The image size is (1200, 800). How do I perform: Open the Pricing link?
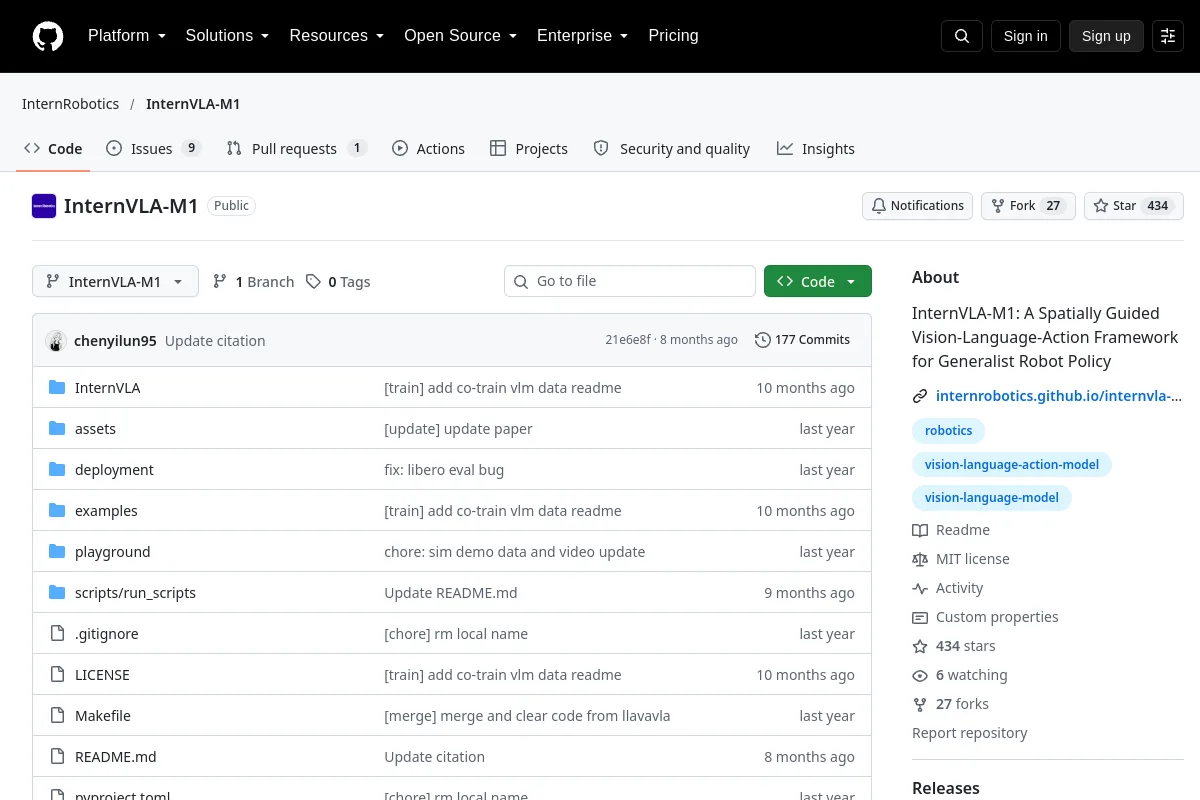point(673,36)
